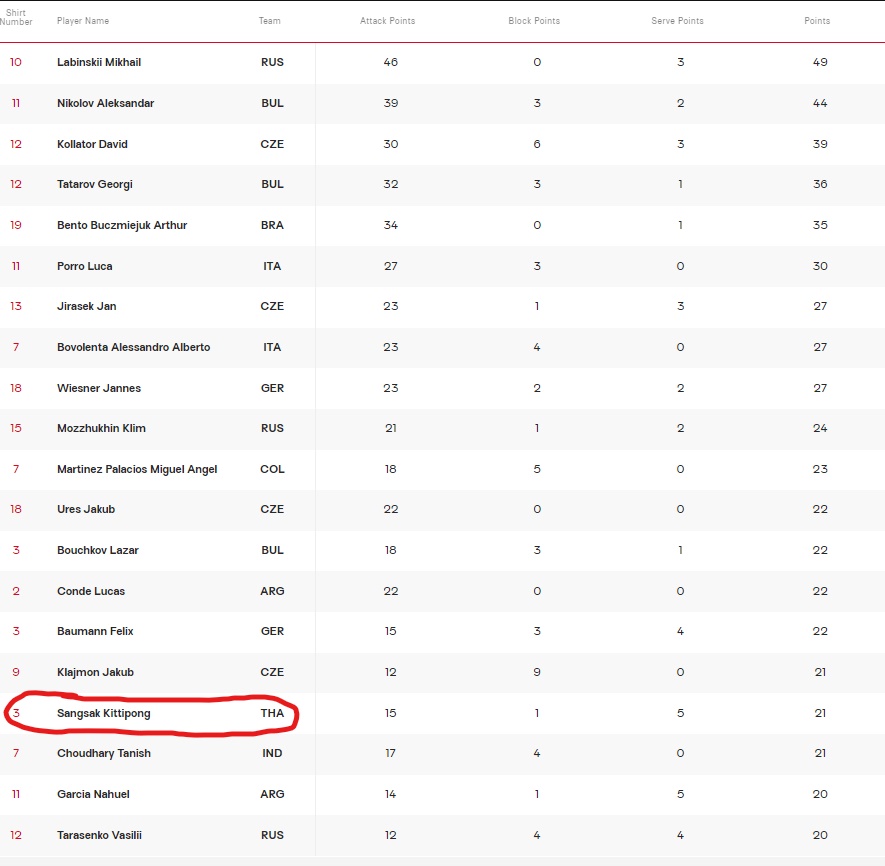Select player Baumann Felix
The image size is (885, 866).
coord(95,631)
